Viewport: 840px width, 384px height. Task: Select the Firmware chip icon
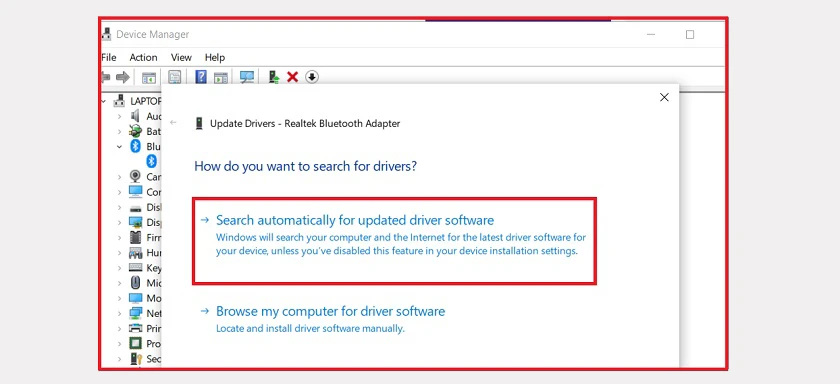(x=136, y=237)
